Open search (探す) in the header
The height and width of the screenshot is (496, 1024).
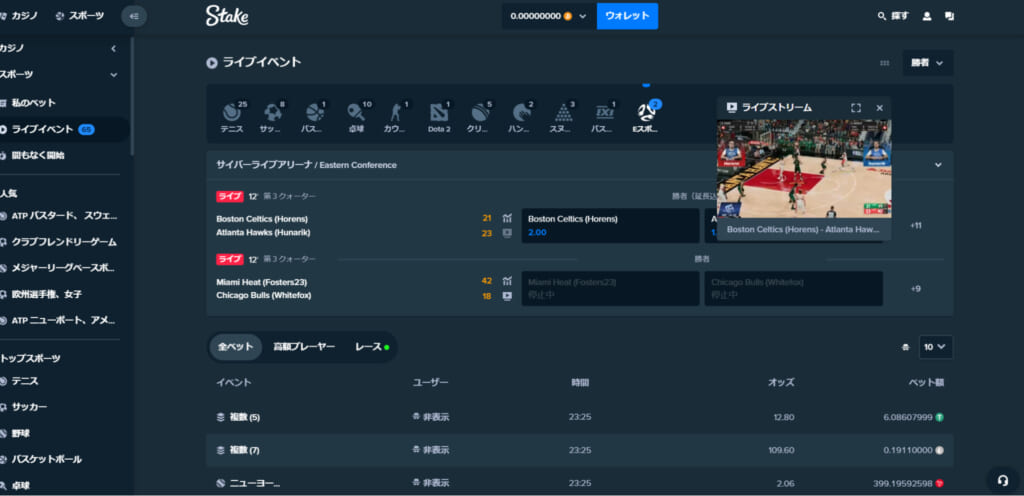coord(893,16)
